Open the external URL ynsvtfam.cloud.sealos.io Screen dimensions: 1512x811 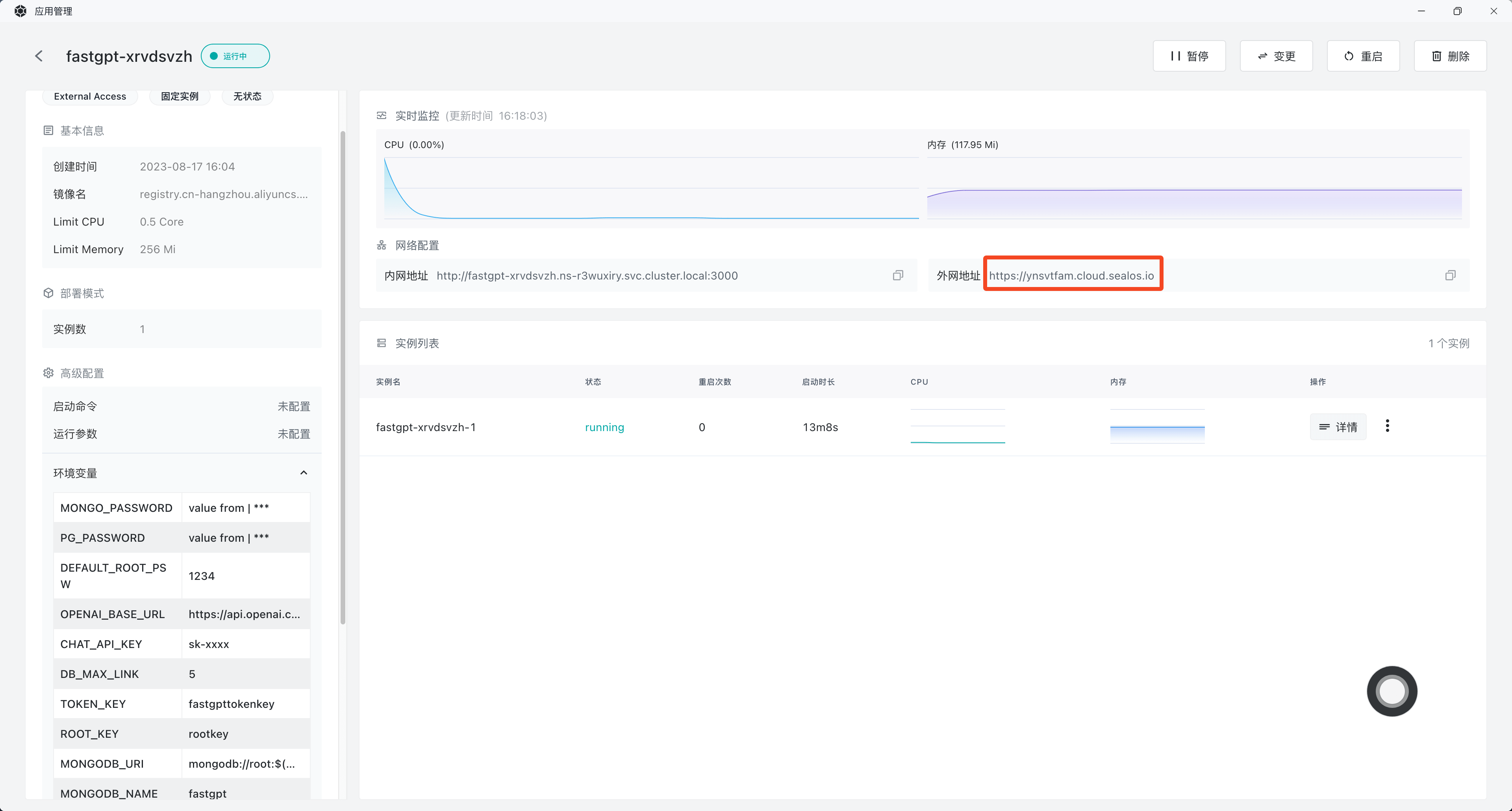pyautogui.click(x=1071, y=275)
